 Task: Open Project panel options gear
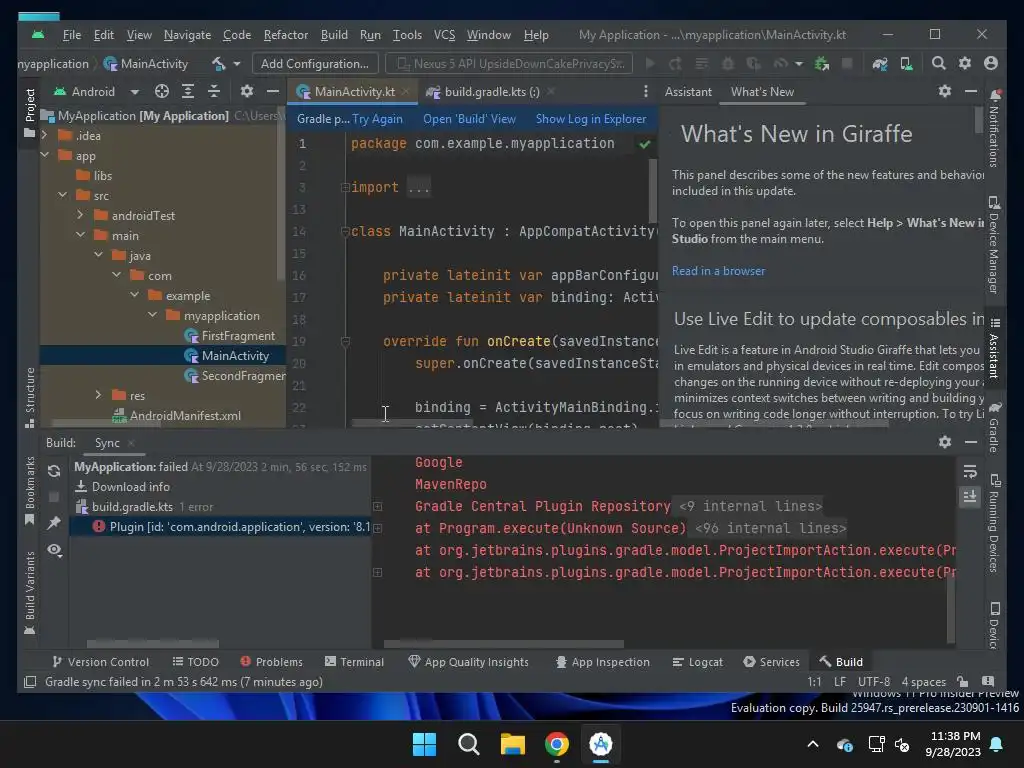[x=246, y=91]
